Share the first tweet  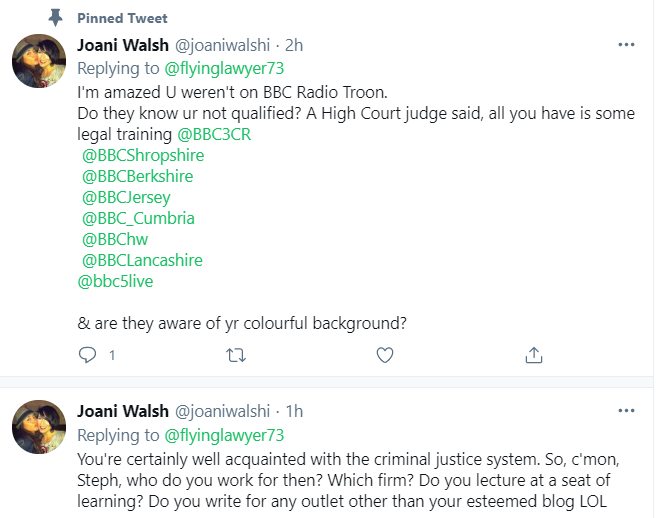coord(534,355)
